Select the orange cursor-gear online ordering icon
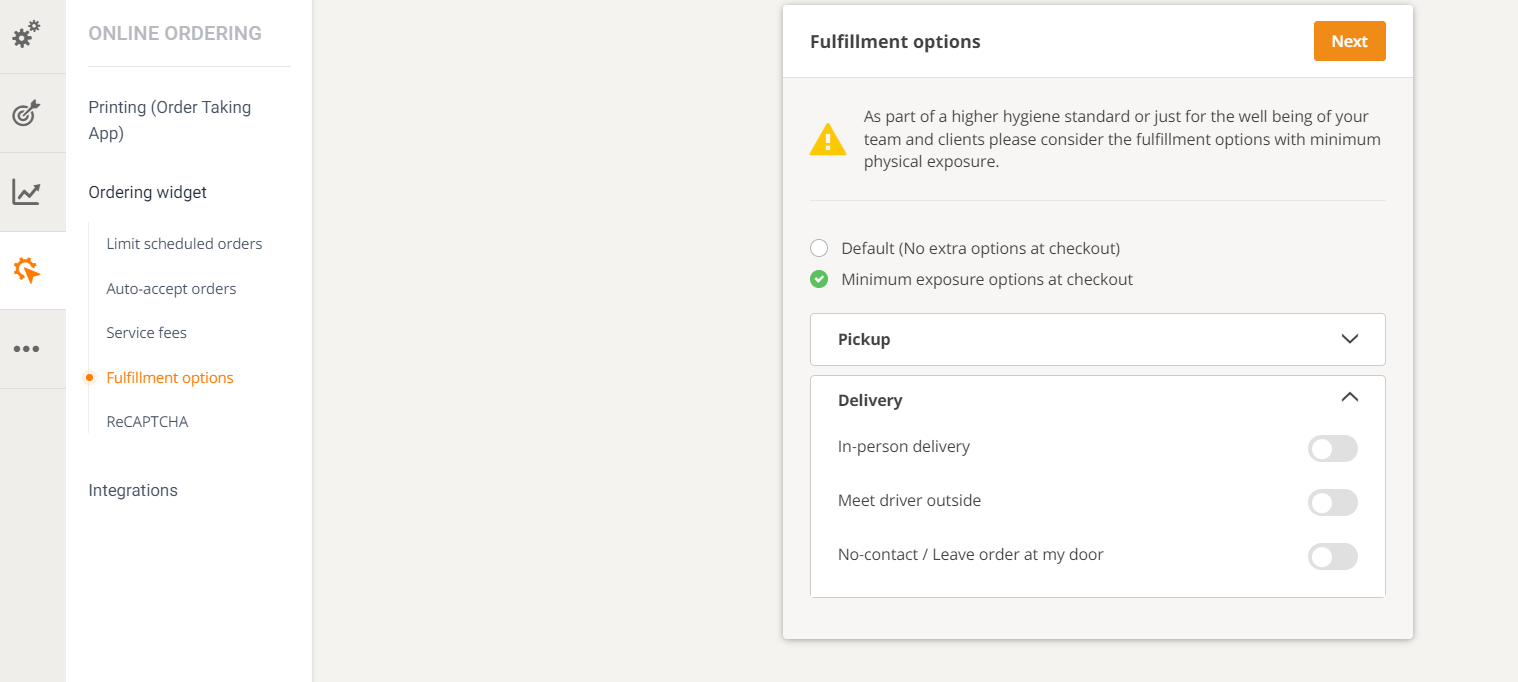Image resolution: width=1518 pixels, height=682 pixels. coord(27,270)
